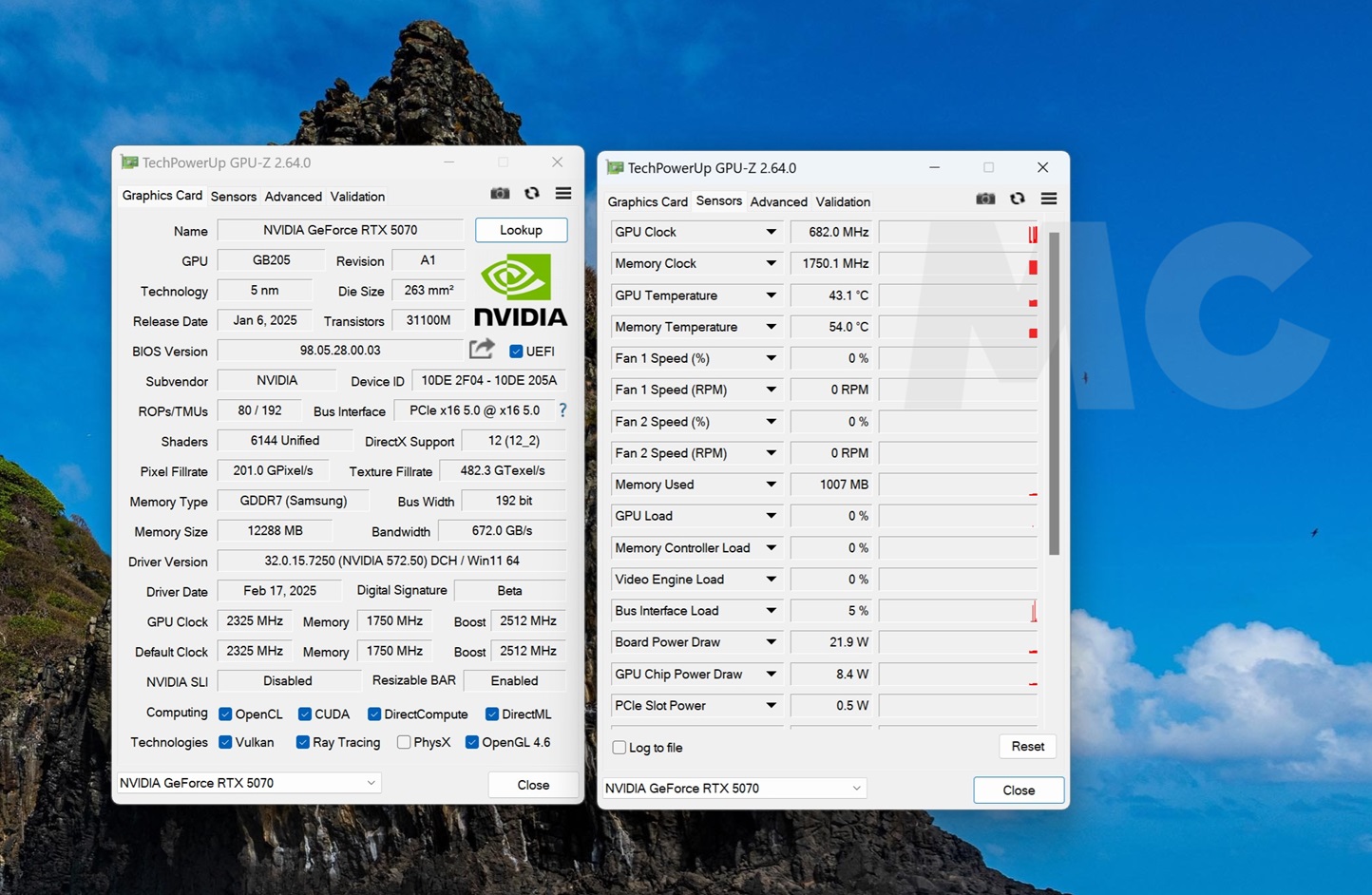Click the Memory Temperature sensor graph
Image resolution: width=1372 pixels, height=895 pixels.
pos(958,327)
